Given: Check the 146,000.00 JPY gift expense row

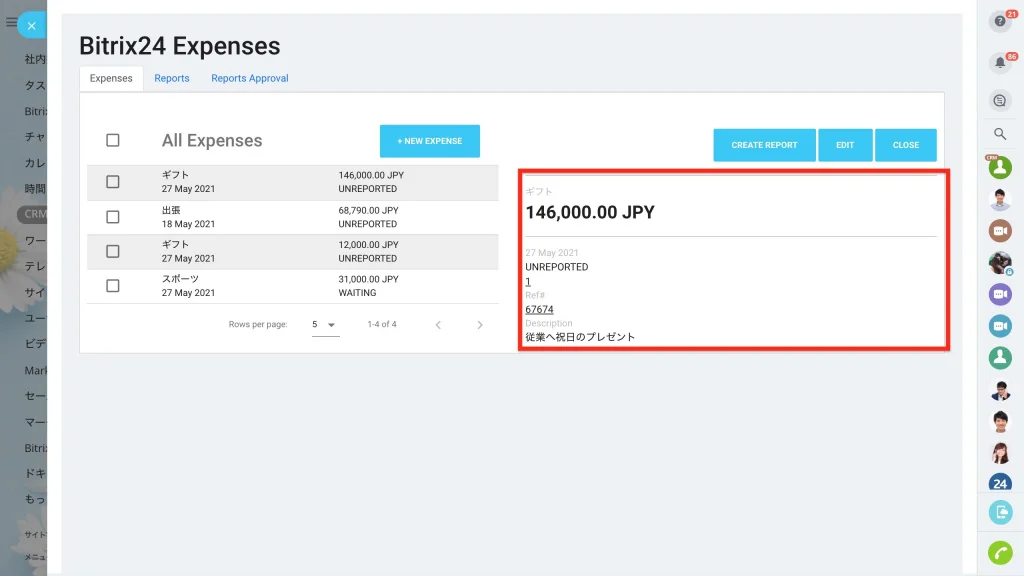Looking at the screenshot, I should (x=113, y=182).
